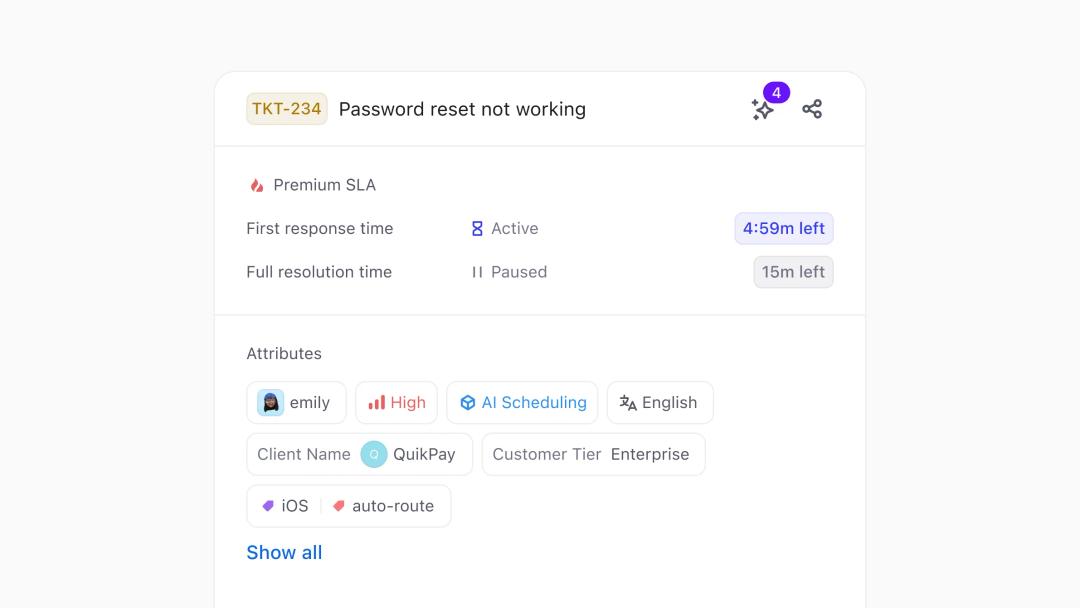1080x608 pixels.
Task: Click the AI Scheduling cube icon
Action: (x=468, y=402)
